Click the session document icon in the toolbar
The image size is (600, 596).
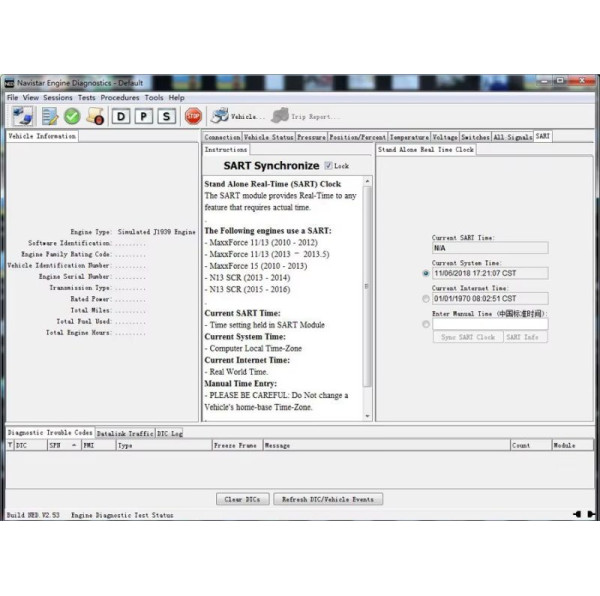[49, 117]
